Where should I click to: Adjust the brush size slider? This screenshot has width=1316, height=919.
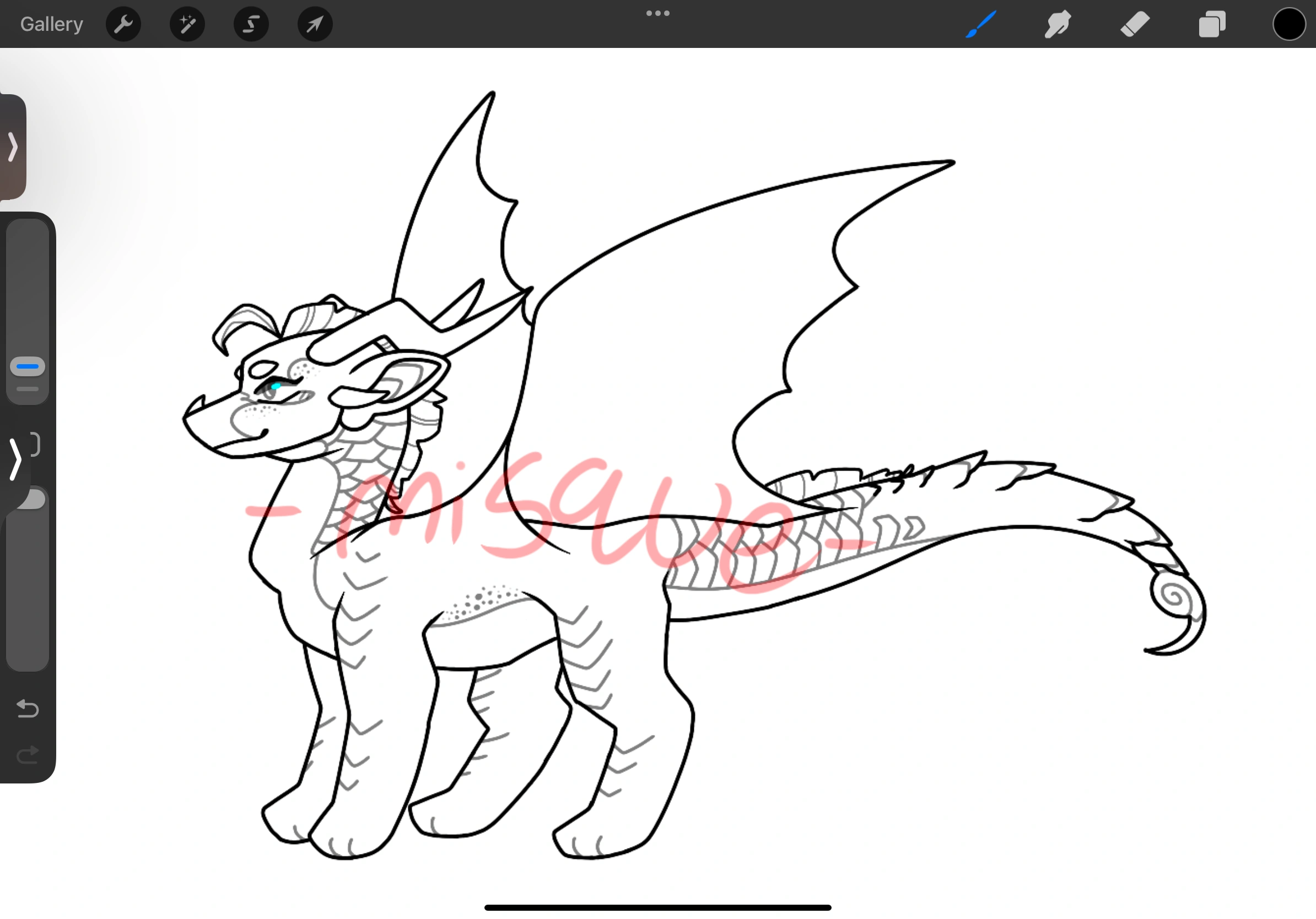tap(27, 367)
